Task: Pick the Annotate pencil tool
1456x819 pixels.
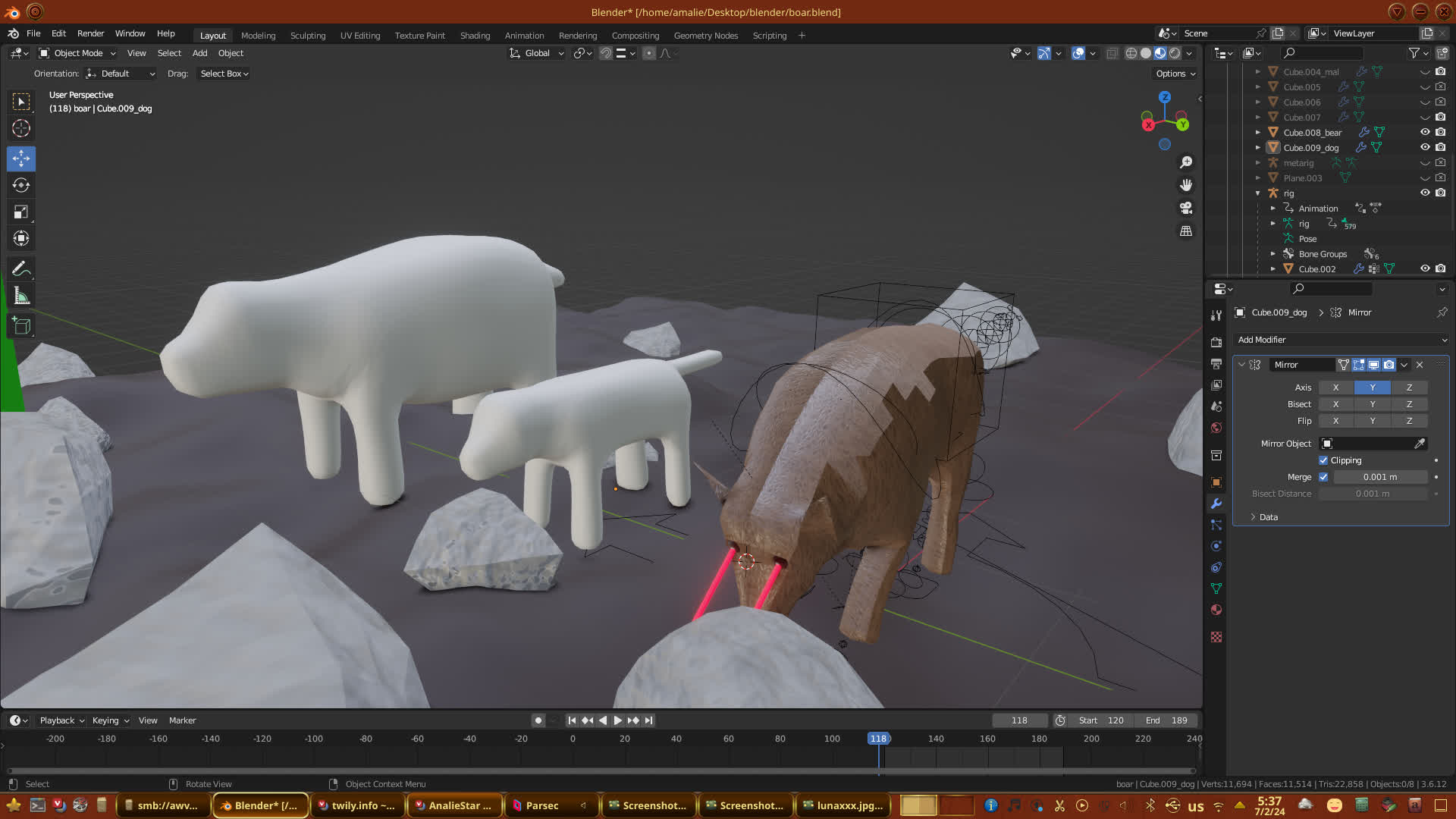Action: (21, 268)
